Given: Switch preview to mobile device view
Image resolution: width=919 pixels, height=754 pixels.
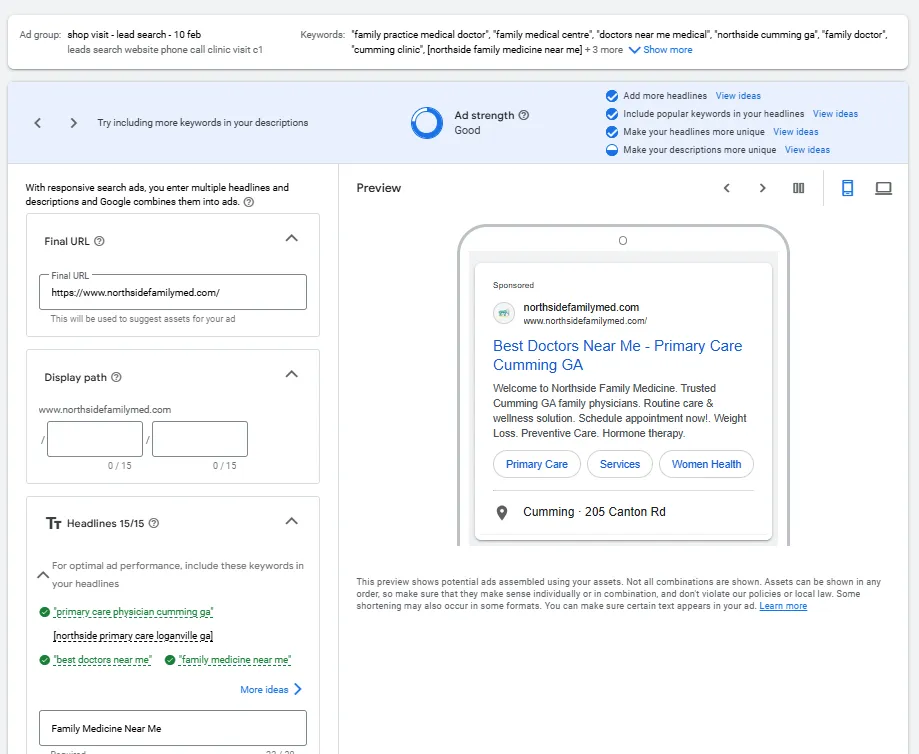Looking at the screenshot, I should point(847,188).
